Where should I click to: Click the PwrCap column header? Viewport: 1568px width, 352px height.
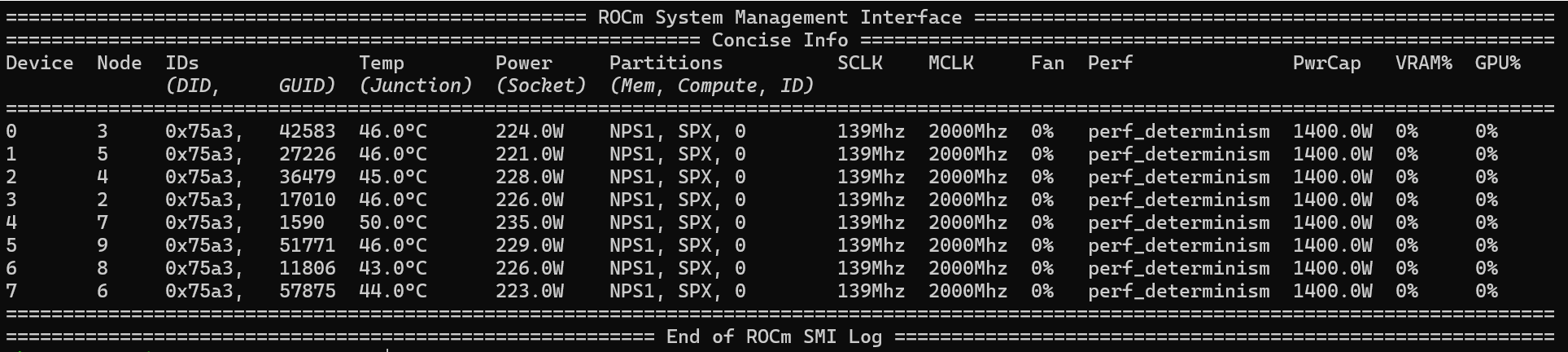1326,63
